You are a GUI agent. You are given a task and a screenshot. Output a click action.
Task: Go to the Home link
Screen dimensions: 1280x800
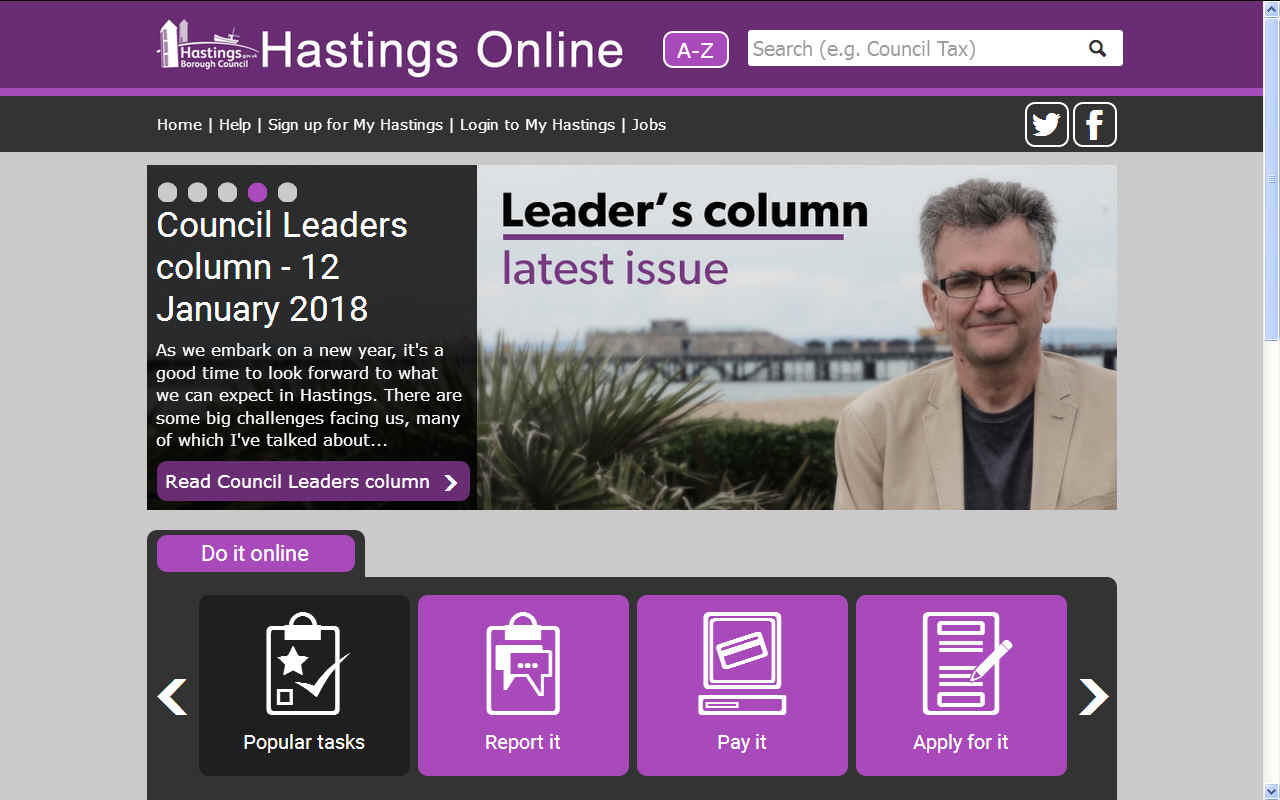pos(179,125)
